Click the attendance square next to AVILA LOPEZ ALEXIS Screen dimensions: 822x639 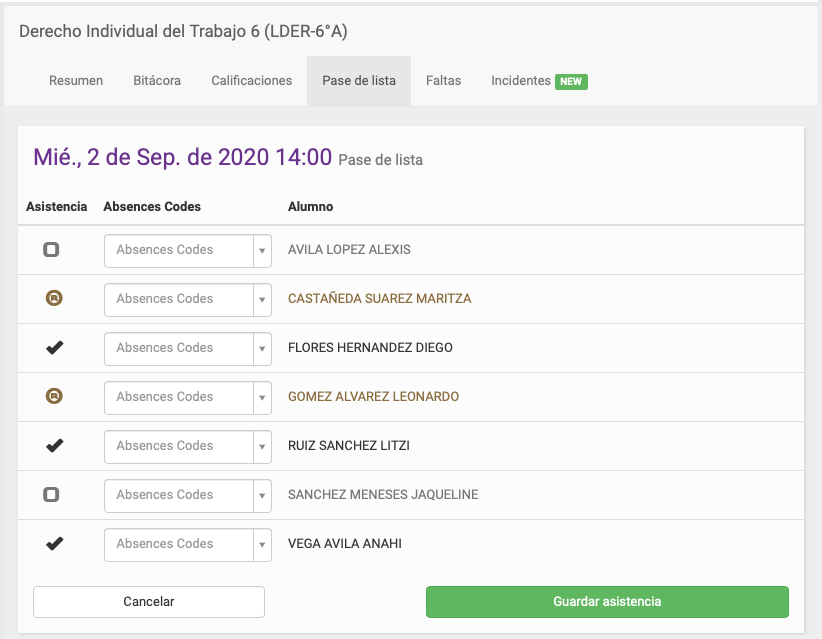click(x=51, y=250)
